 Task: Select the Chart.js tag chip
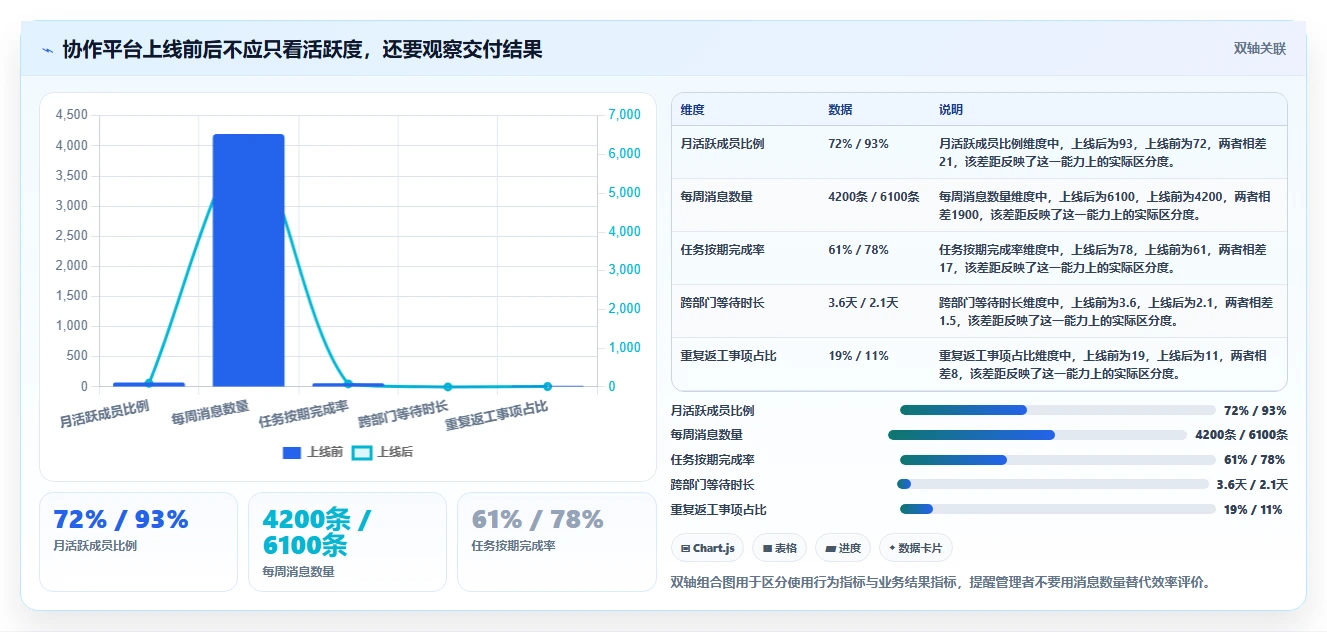(707, 548)
